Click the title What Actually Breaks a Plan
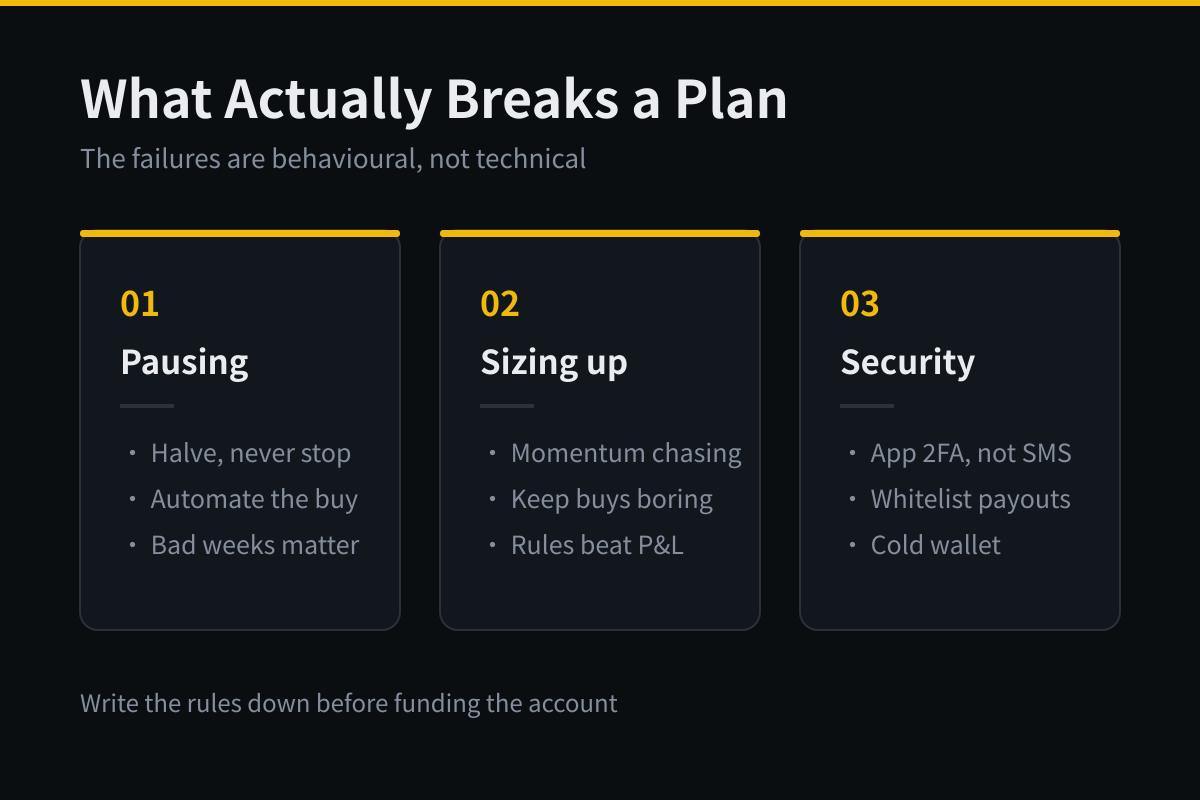The width and height of the screenshot is (1200, 800). click(x=434, y=99)
